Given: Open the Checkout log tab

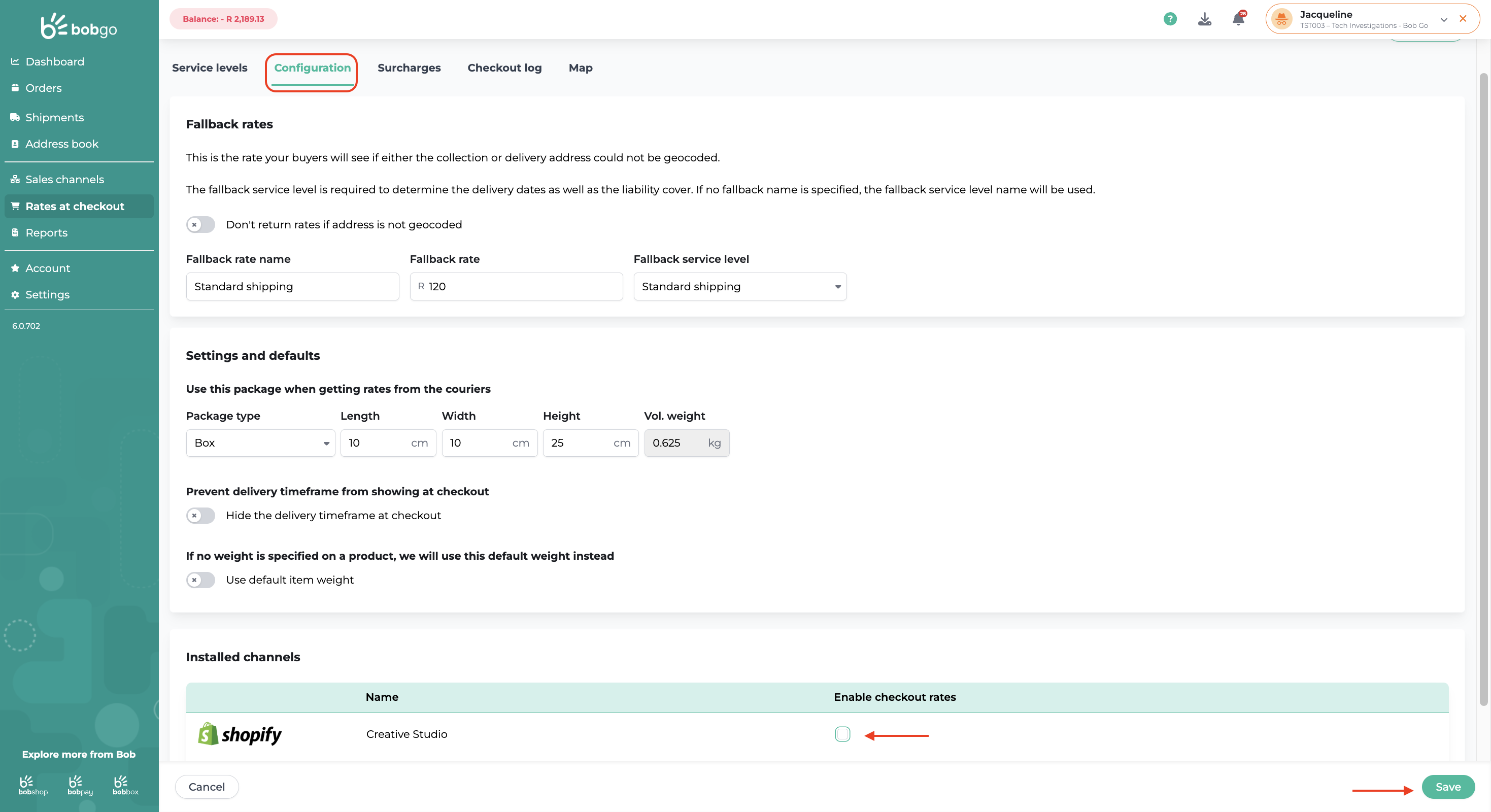Looking at the screenshot, I should [x=505, y=67].
